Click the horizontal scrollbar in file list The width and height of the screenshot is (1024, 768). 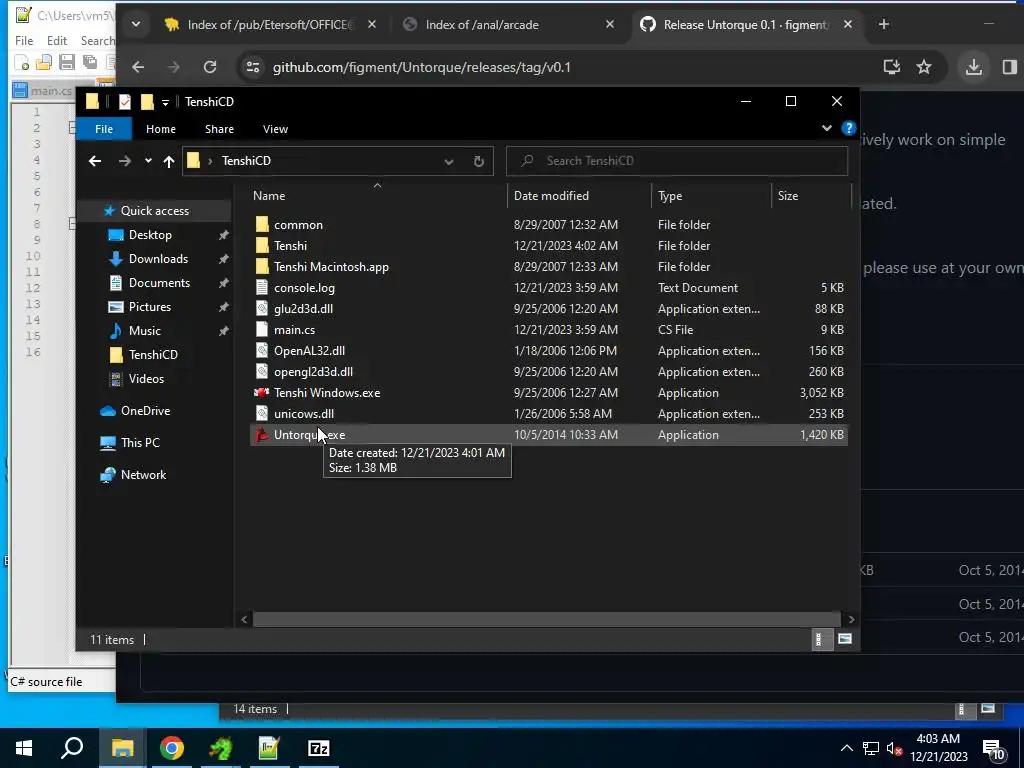(547, 619)
